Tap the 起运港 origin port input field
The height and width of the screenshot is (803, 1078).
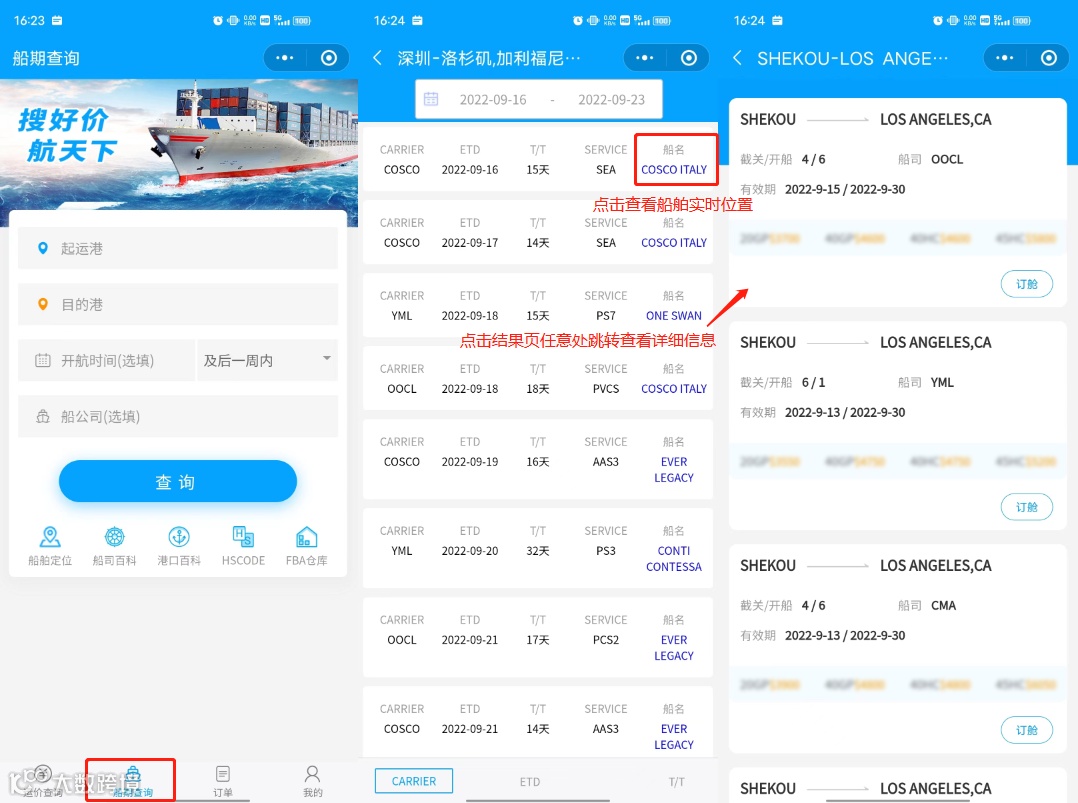point(177,248)
